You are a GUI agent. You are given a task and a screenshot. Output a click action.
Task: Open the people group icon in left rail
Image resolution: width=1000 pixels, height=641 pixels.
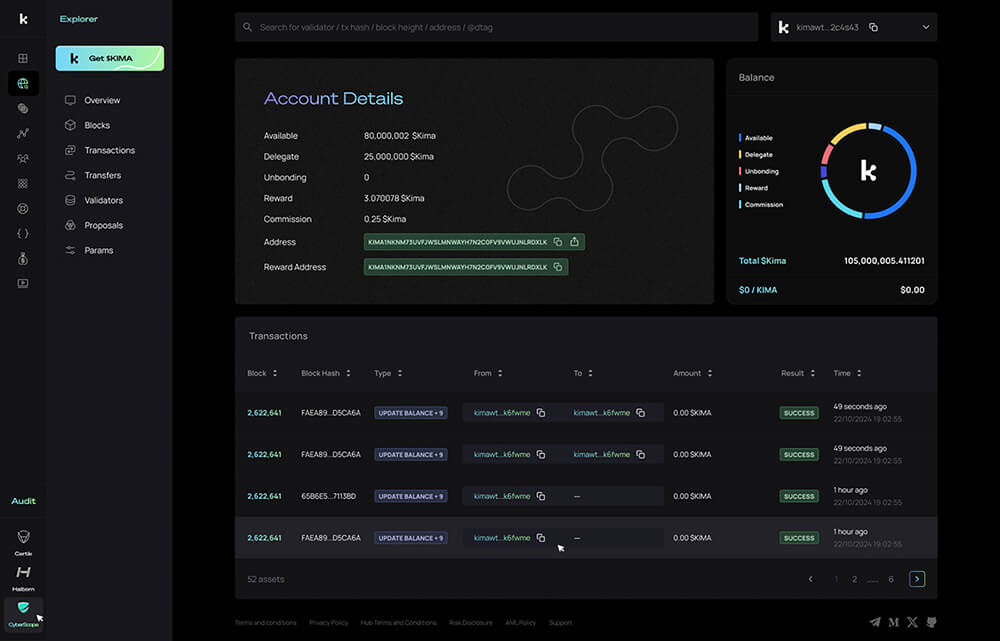(23, 158)
